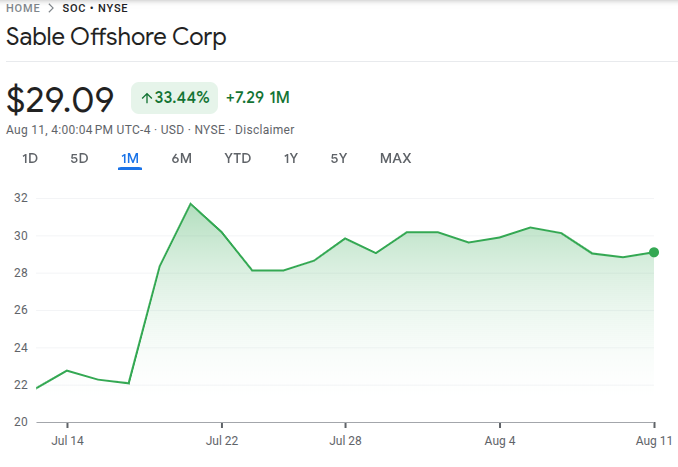The width and height of the screenshot is (678, 467).
Task: Show the 6M chart view
Action: coord(181,158)
